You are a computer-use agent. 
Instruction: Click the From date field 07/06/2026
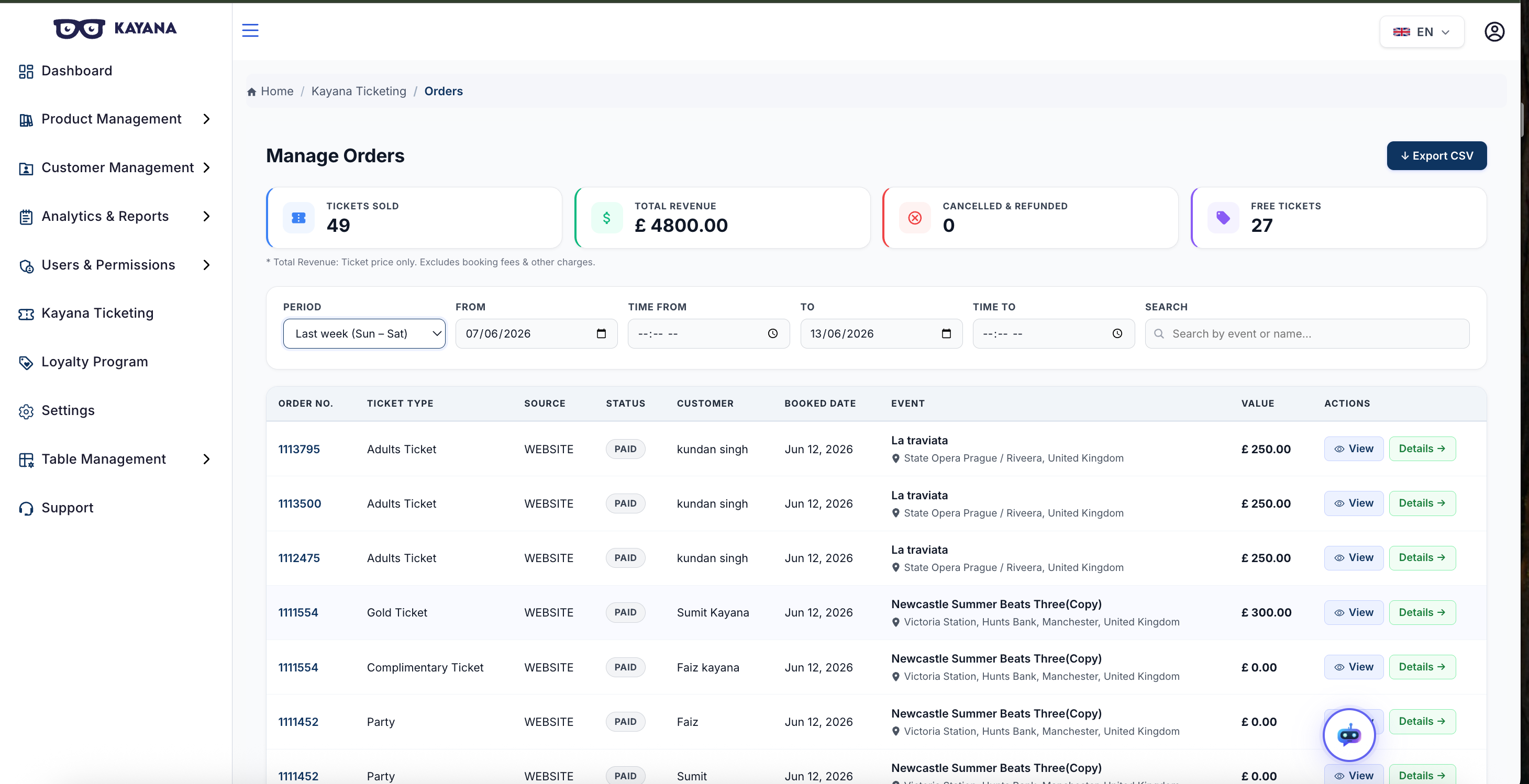(x=536, y=333)
